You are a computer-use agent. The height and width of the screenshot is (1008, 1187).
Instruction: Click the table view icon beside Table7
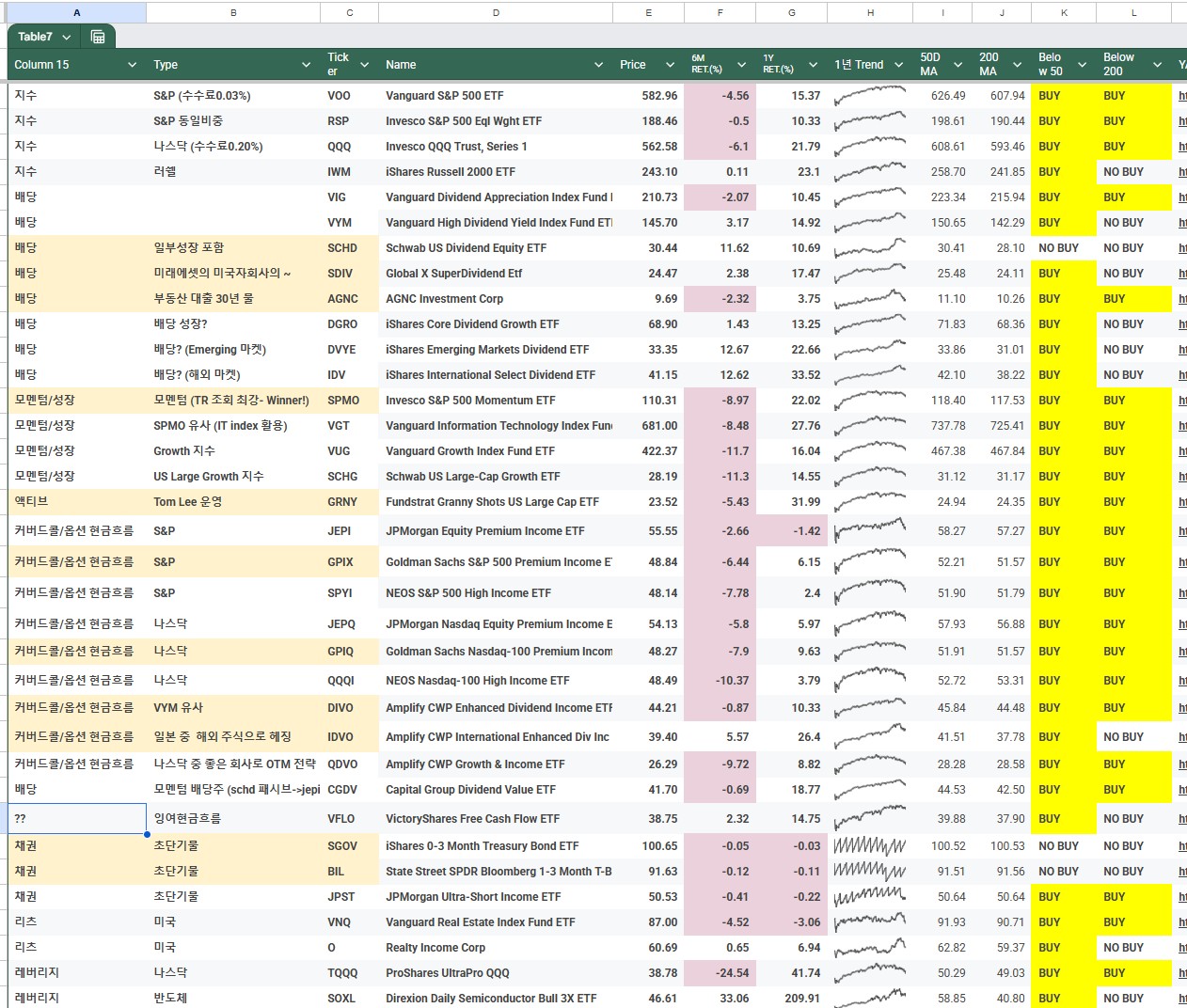click(x=98, y=37)
